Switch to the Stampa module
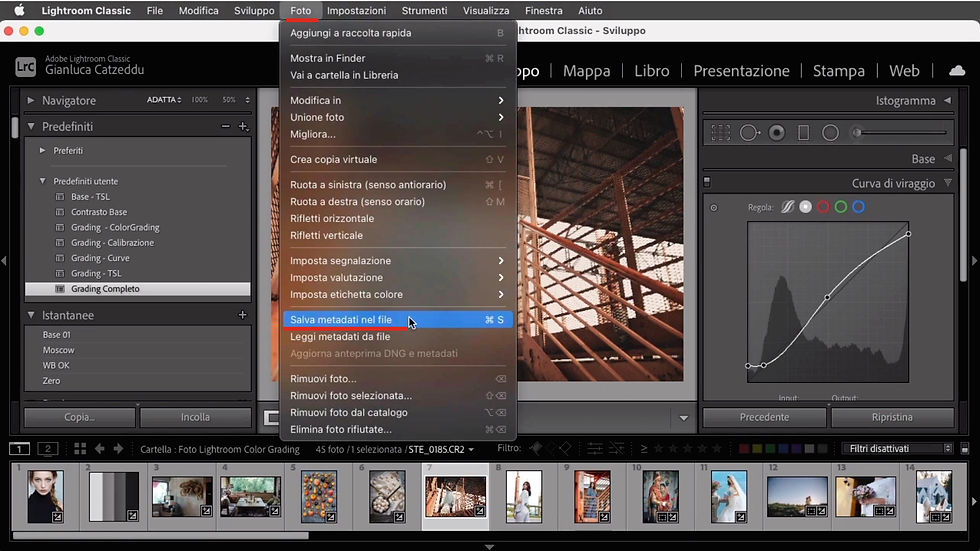Image resolution: width=980 pixels, height=551 pixels. point(839,71)
